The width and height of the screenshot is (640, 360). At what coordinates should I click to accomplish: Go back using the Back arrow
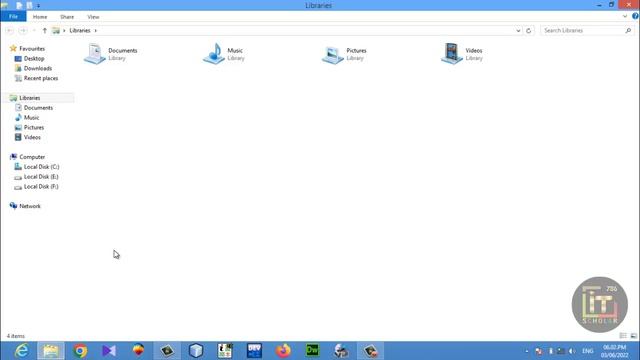coord(10,31)
